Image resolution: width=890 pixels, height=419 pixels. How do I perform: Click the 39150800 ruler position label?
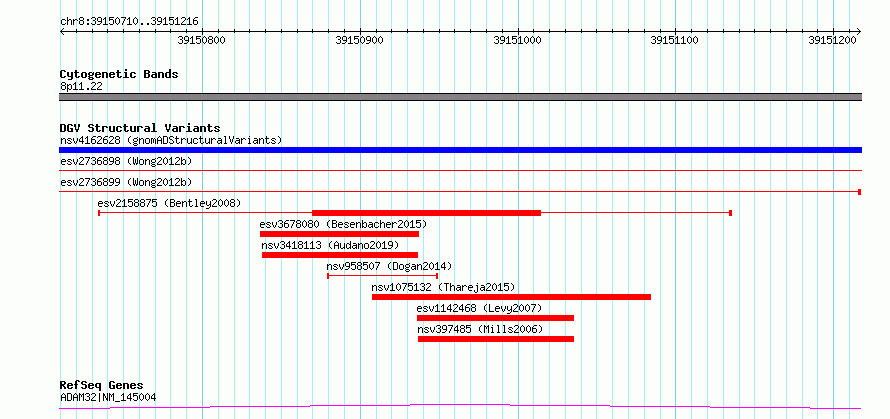point(201,41)
